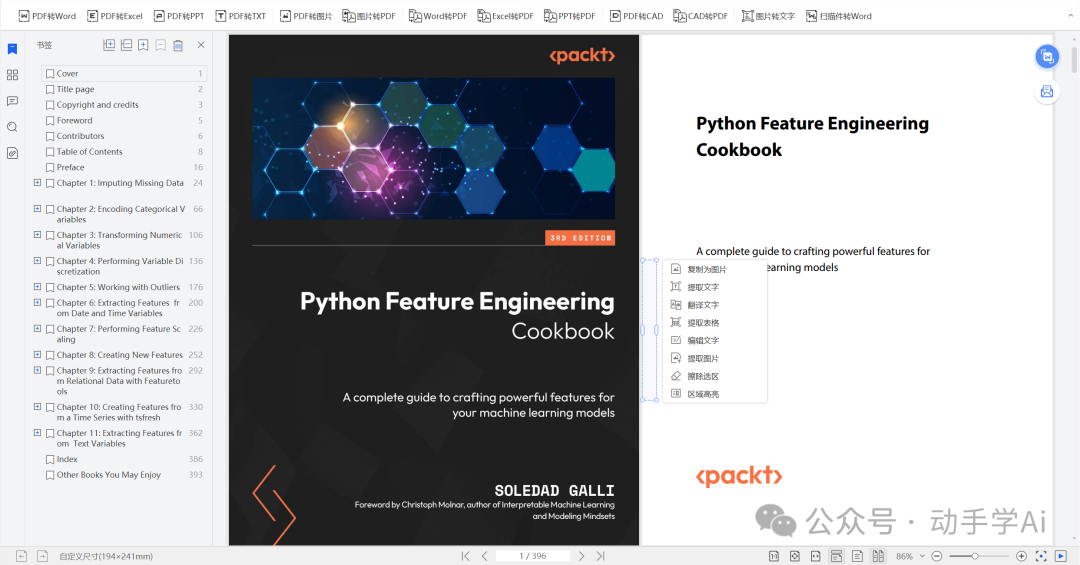Open the PDF转Word converter
Screen dimensions: 1080x565
[47, 16]
